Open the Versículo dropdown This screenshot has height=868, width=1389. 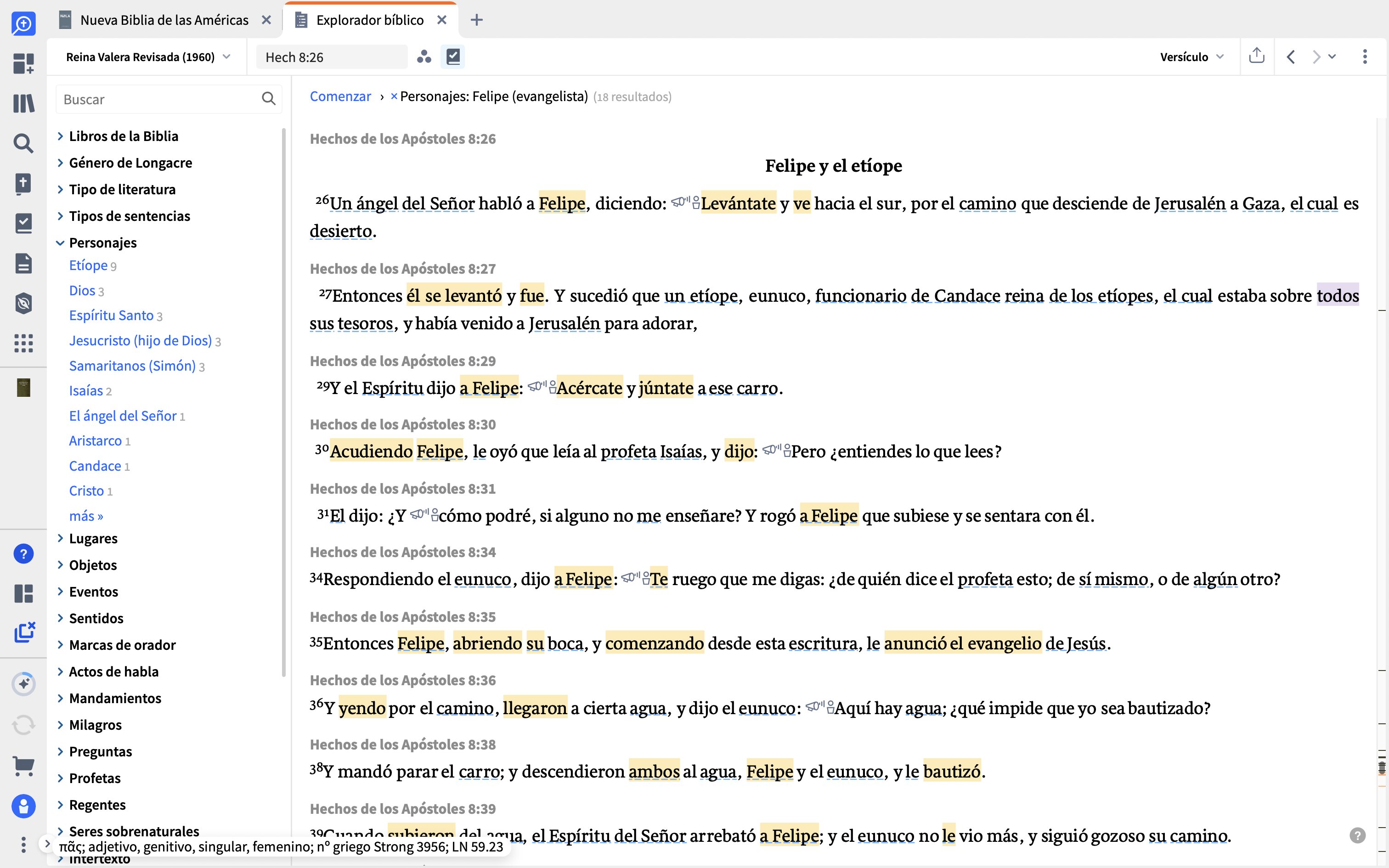click(1191, 57)
